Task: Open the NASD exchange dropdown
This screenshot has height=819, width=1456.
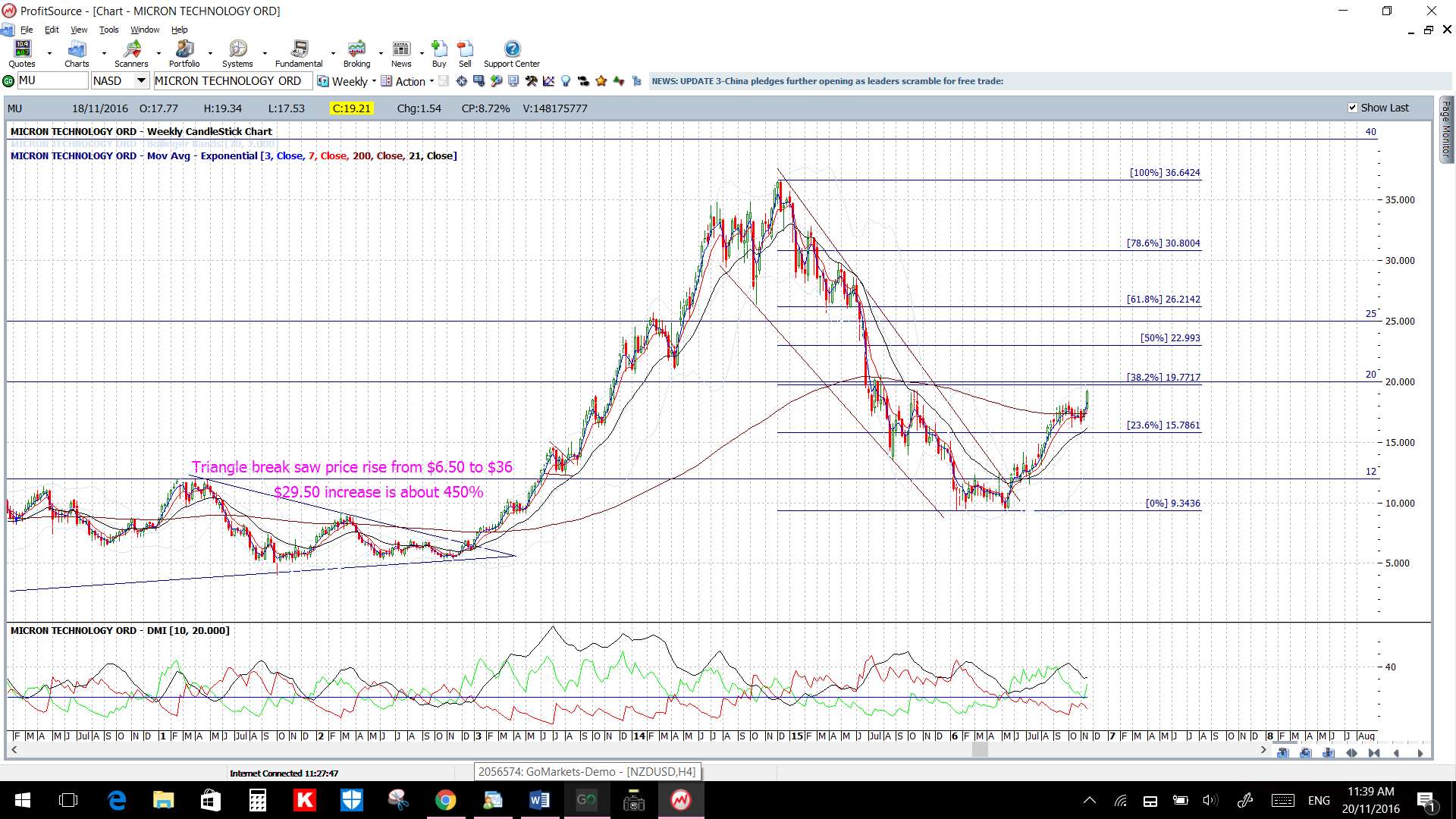Action: tap(141, 80)
